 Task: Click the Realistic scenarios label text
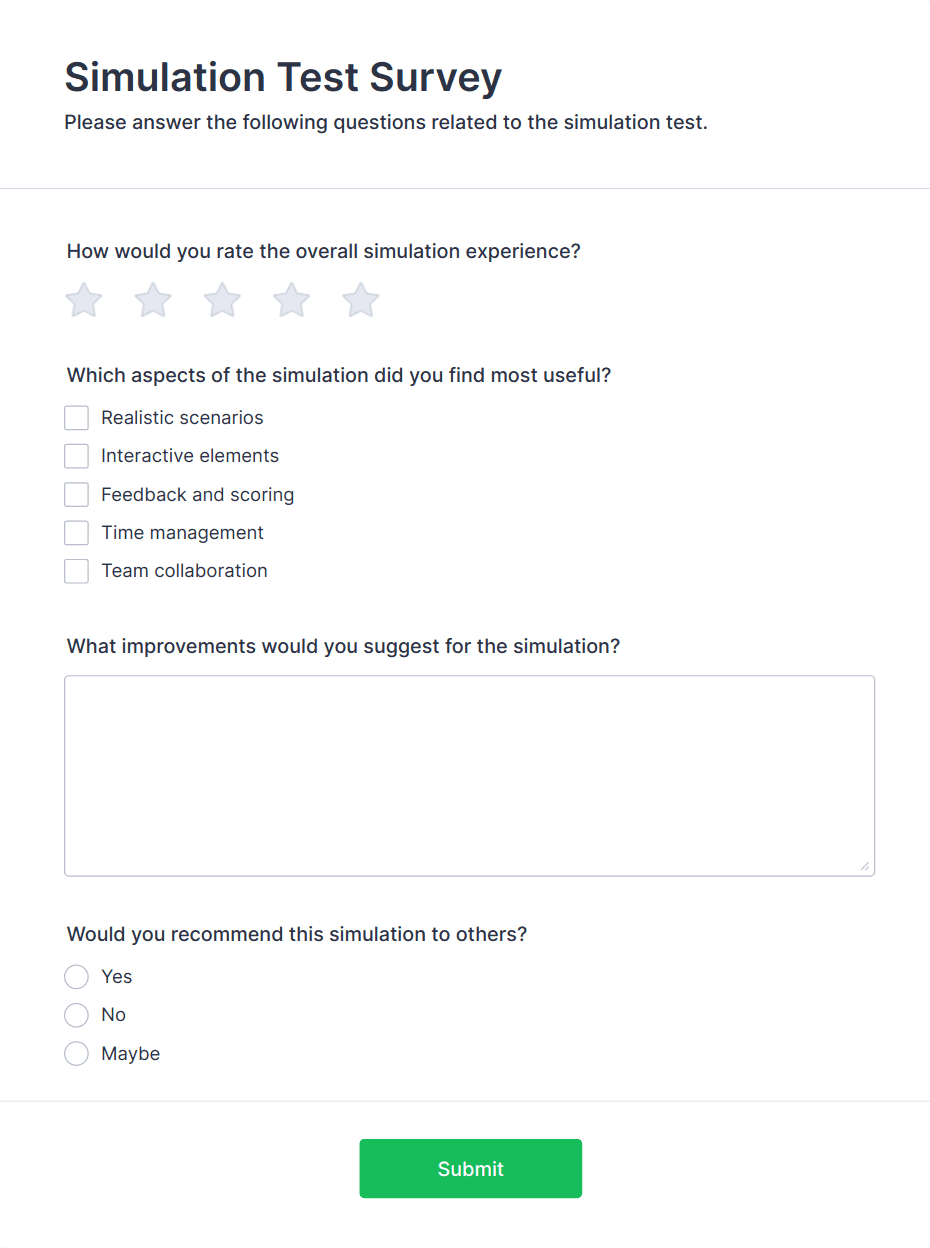pos(182,418)
